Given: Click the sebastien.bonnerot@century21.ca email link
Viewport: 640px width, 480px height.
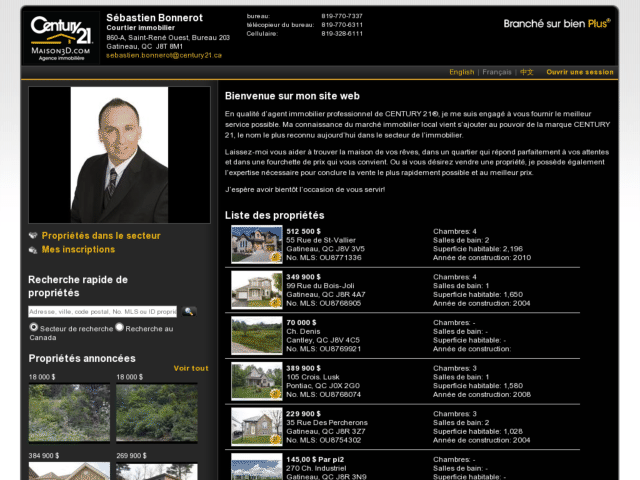Looking at the screenshot, I should [x=164, y=55].
